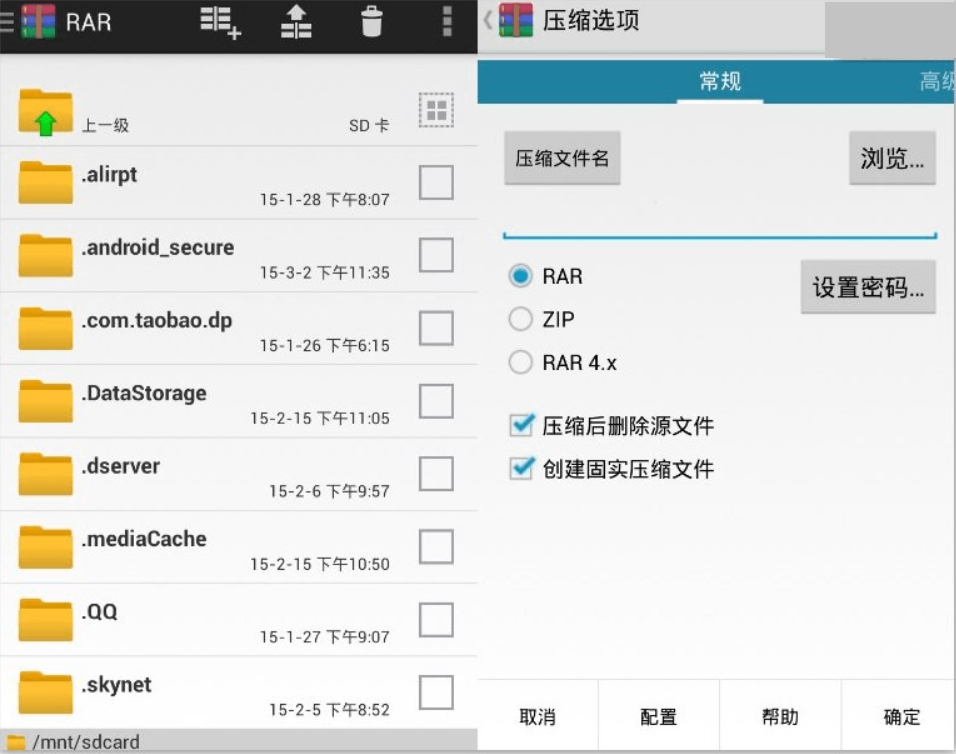This screenshot has height=754, width=956.
Task: Tap the select-all grid icon
Action: tap(436, 110)
